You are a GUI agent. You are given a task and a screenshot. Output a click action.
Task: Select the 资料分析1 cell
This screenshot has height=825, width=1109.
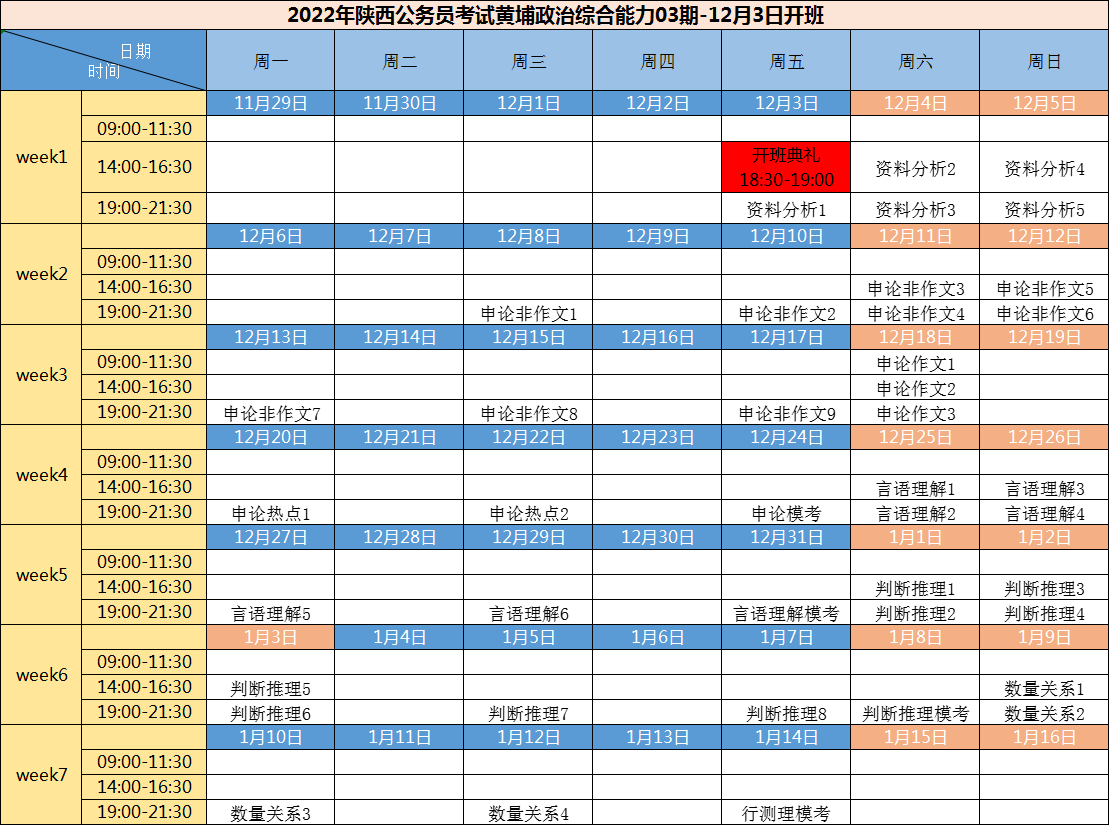786,210
